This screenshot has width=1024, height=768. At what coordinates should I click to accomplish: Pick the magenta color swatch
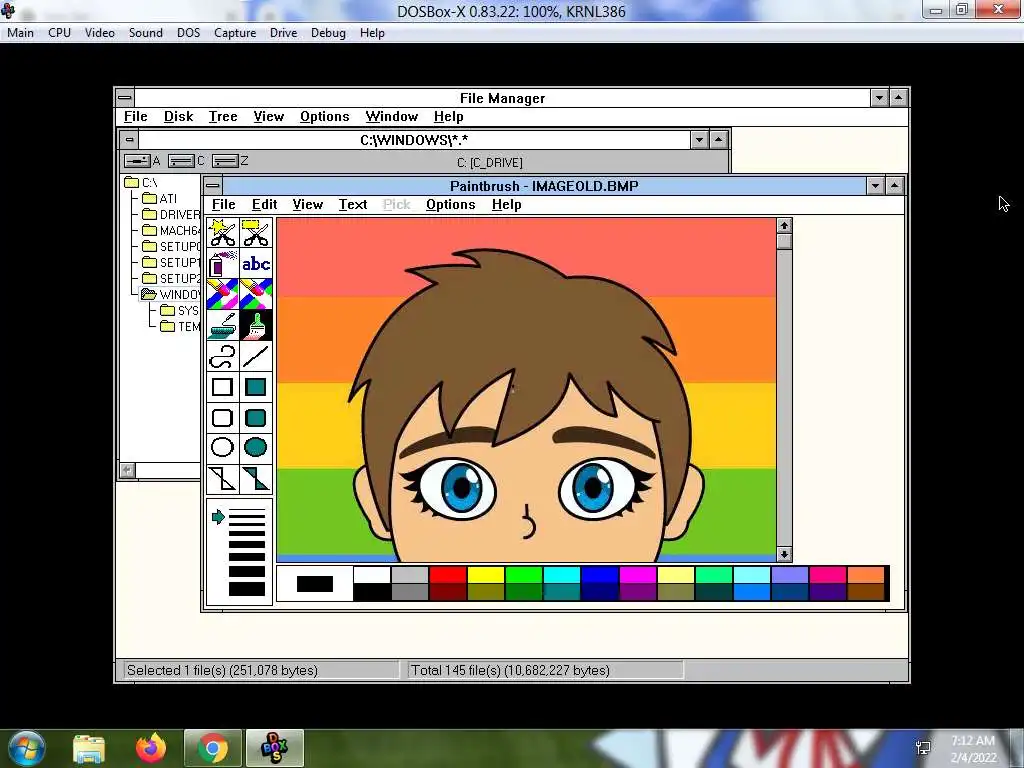(637, 575)
